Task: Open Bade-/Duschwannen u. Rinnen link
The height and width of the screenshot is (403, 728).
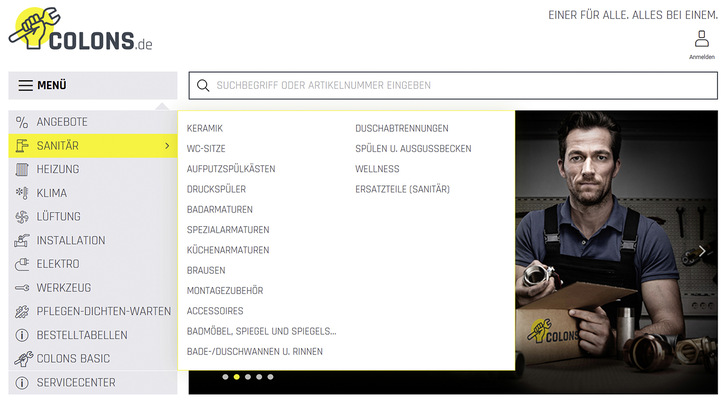Action: coord(255,352)
